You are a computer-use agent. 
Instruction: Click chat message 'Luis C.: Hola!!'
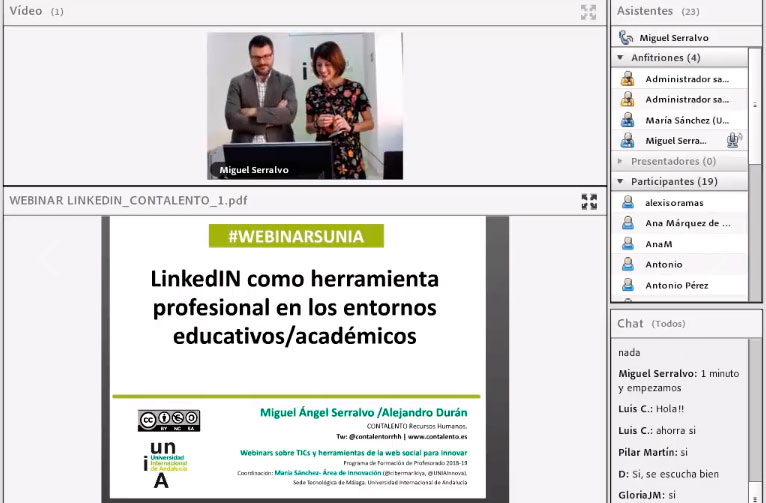[x=651, y=409]
